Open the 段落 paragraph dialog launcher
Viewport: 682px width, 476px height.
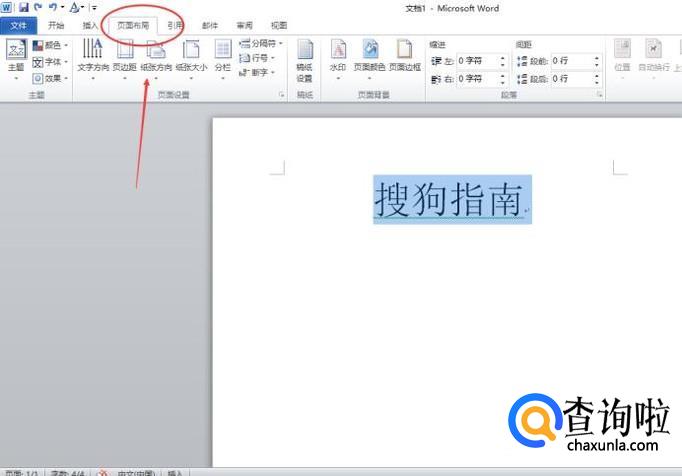[599, 94]
